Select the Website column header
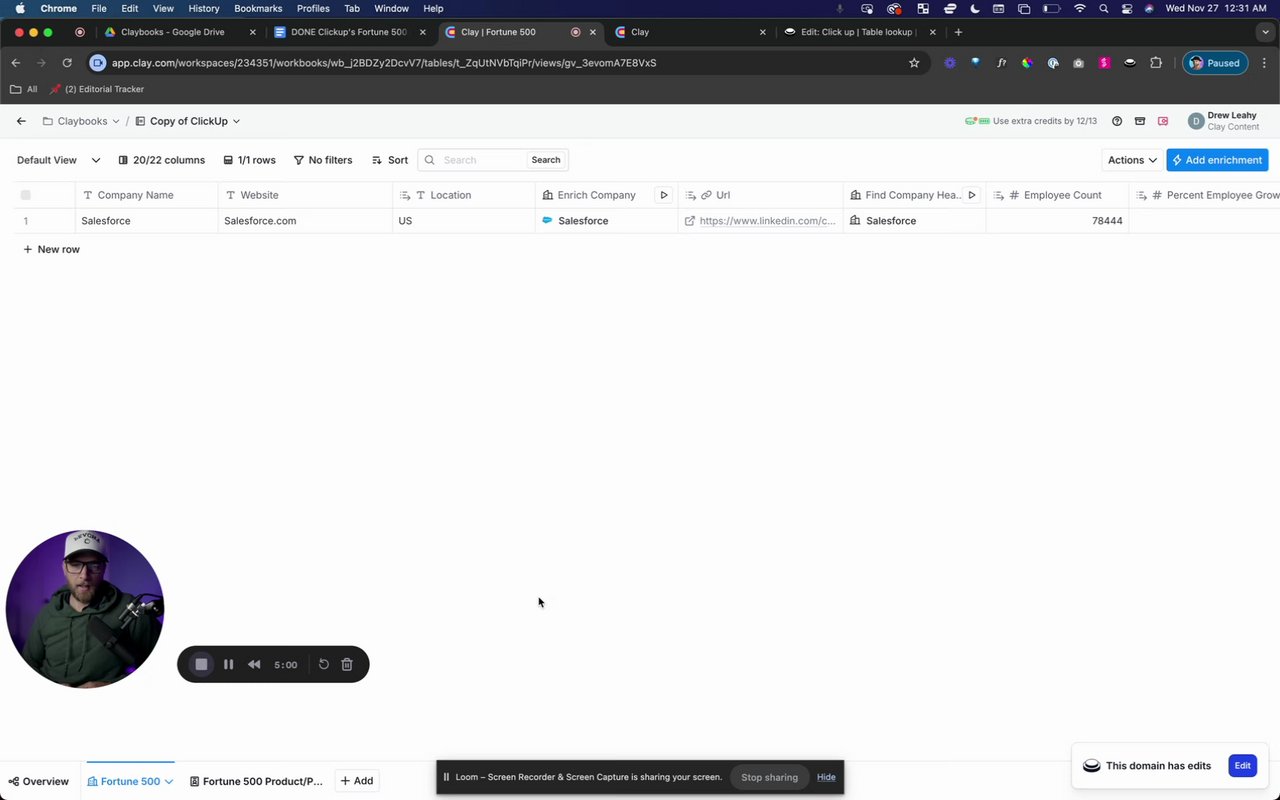Viewport: 1280px width, 800px height. click(305, 195)
